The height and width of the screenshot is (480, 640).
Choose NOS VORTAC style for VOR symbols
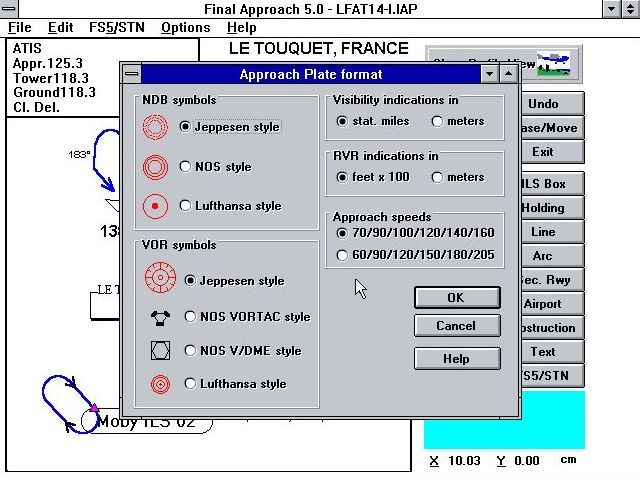point(248,317)
